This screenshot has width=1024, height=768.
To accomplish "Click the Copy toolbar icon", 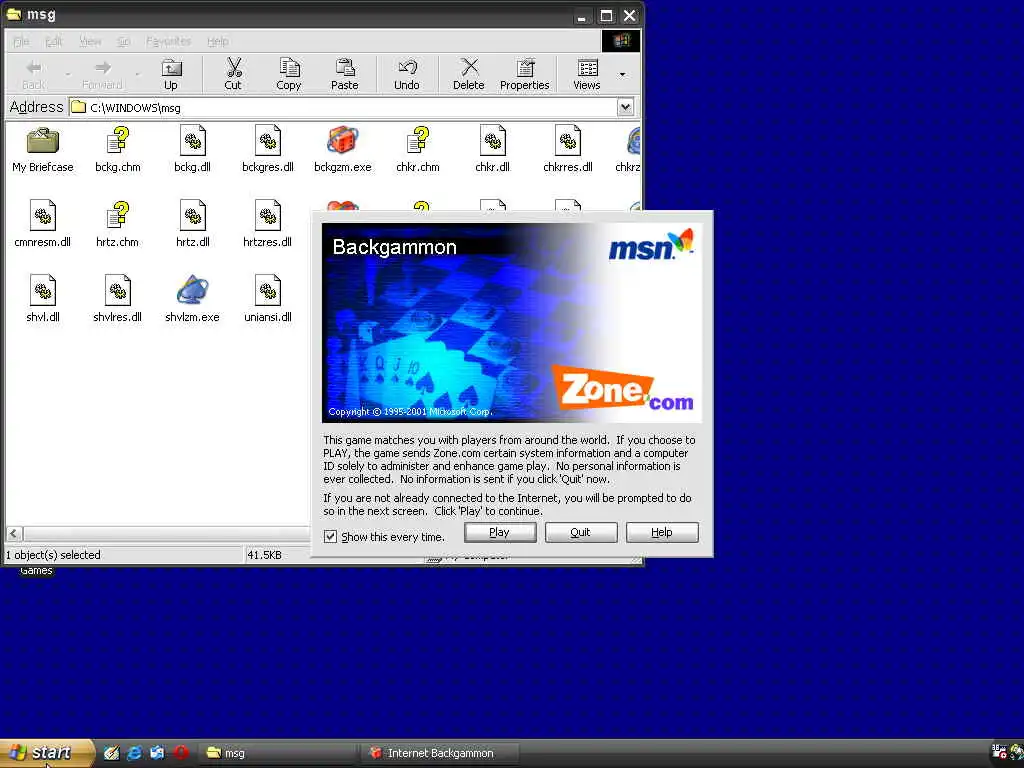I will 289,74.
